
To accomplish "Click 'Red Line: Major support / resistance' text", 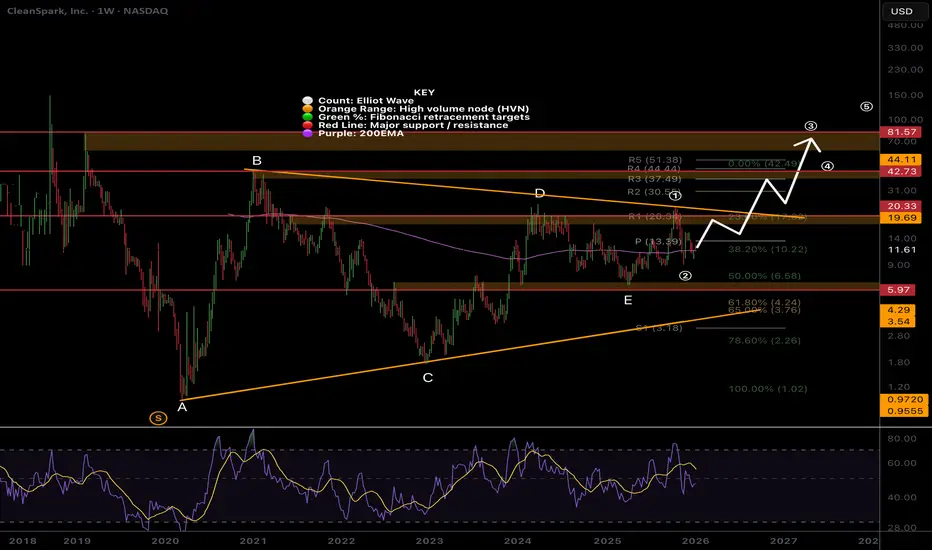I will [413, 125].
